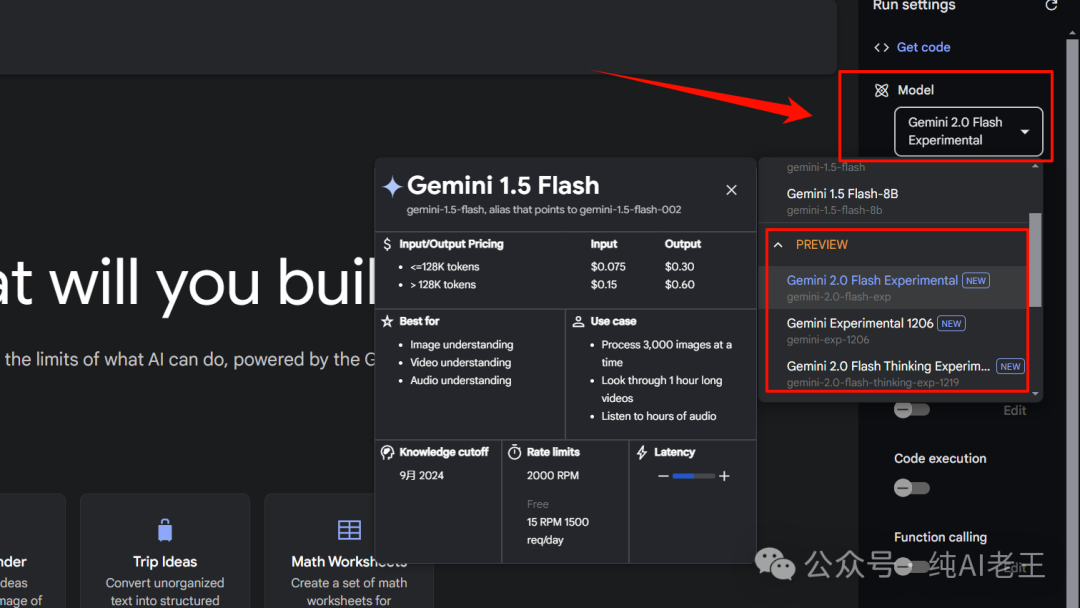
Task: Click the Get code link
Action: pyautogui.click(x=923, y=48)
